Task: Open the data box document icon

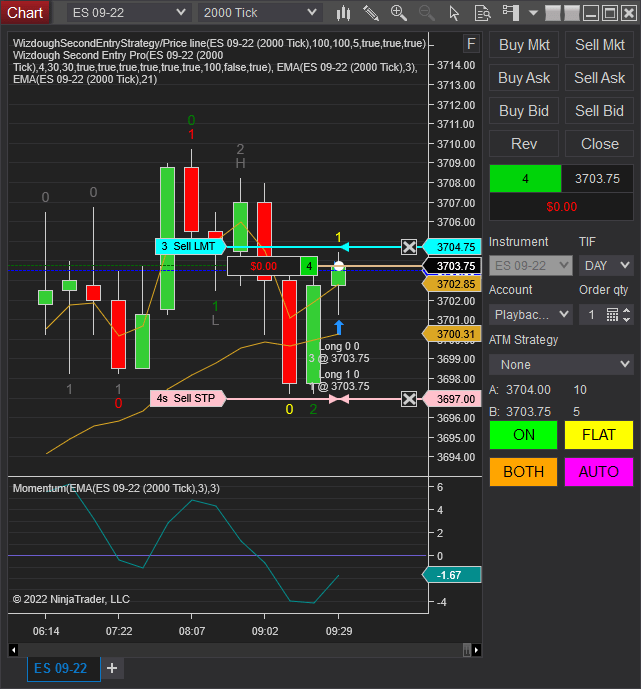Action: [482, 13]
